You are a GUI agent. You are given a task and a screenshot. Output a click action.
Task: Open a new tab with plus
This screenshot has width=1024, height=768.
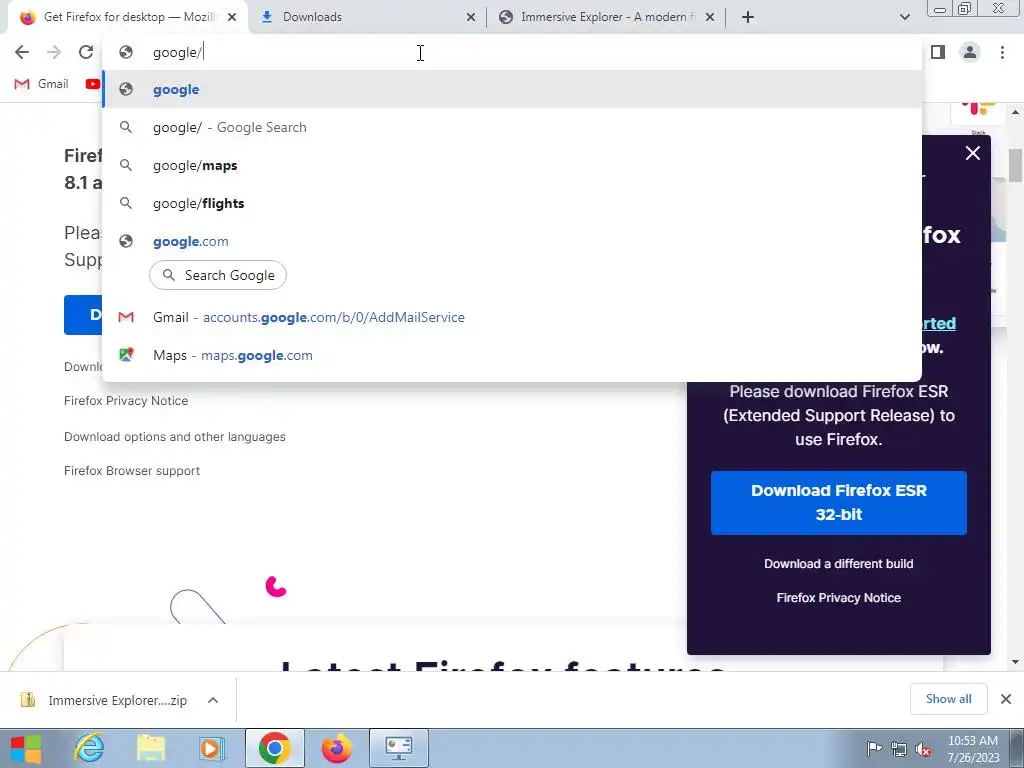(748, 17)
